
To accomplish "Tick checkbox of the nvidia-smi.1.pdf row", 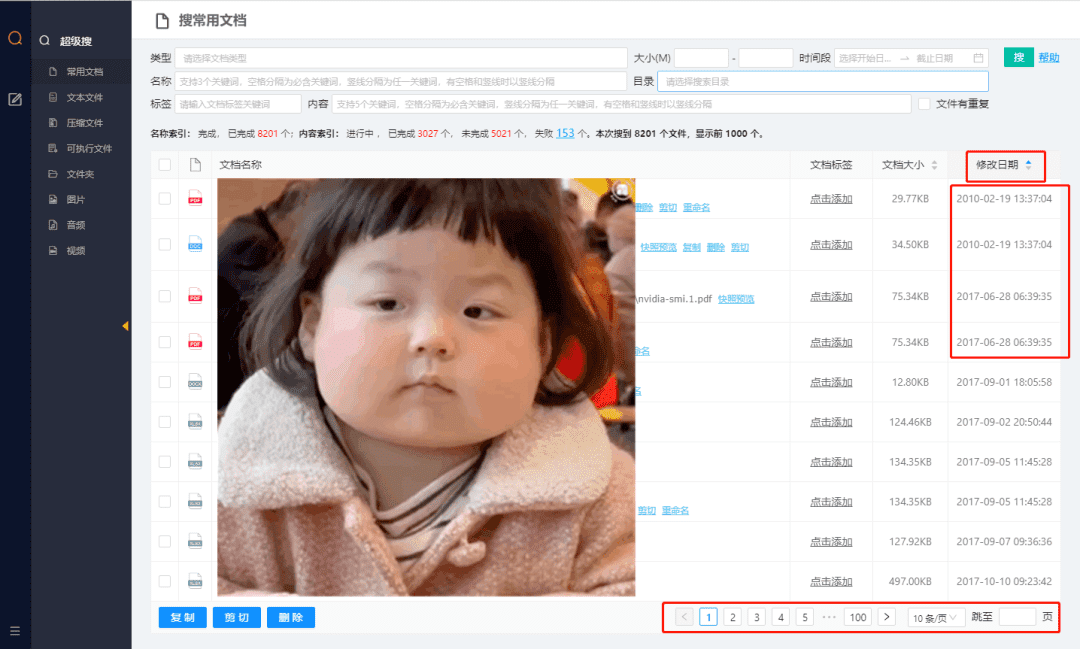I will tap(165, 296).
